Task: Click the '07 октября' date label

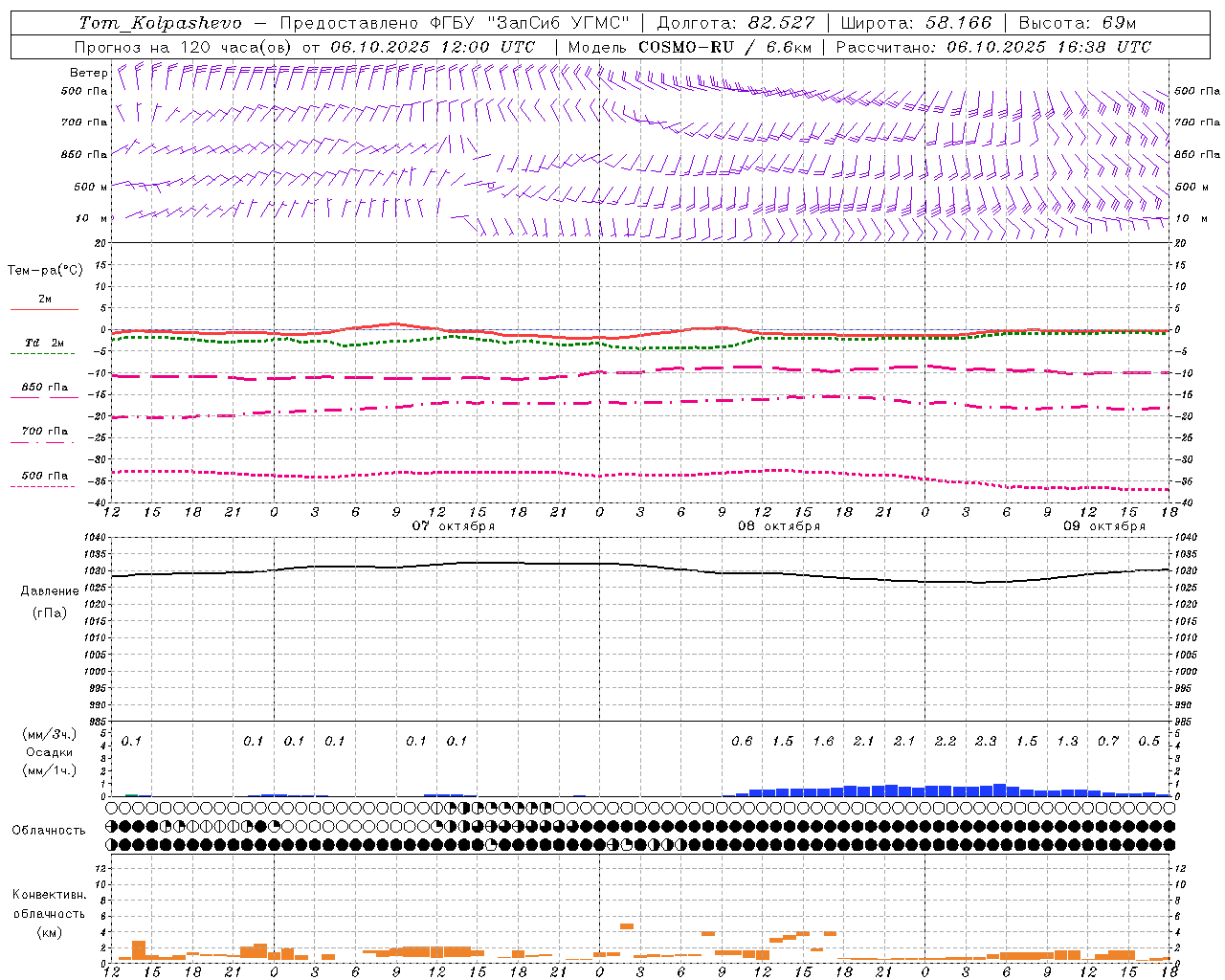Action: click(x=454, y=526)
